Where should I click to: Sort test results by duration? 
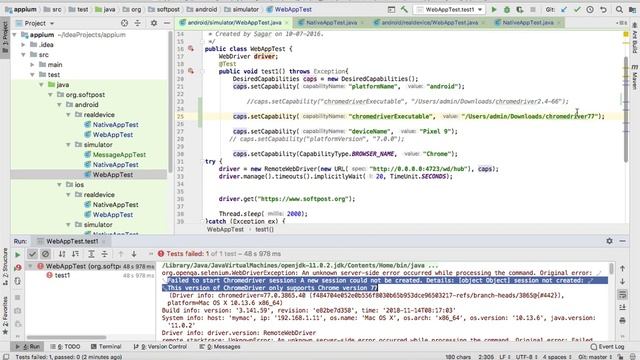[76, 254]
